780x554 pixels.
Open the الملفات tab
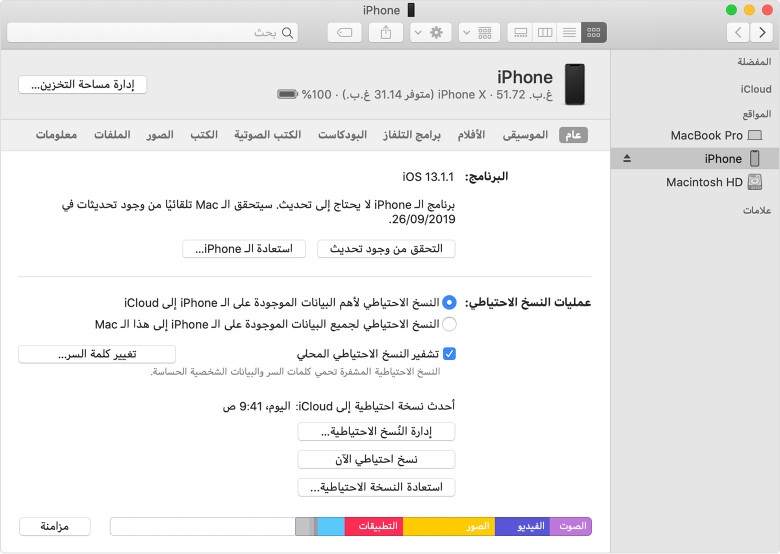tap(112, 135)
